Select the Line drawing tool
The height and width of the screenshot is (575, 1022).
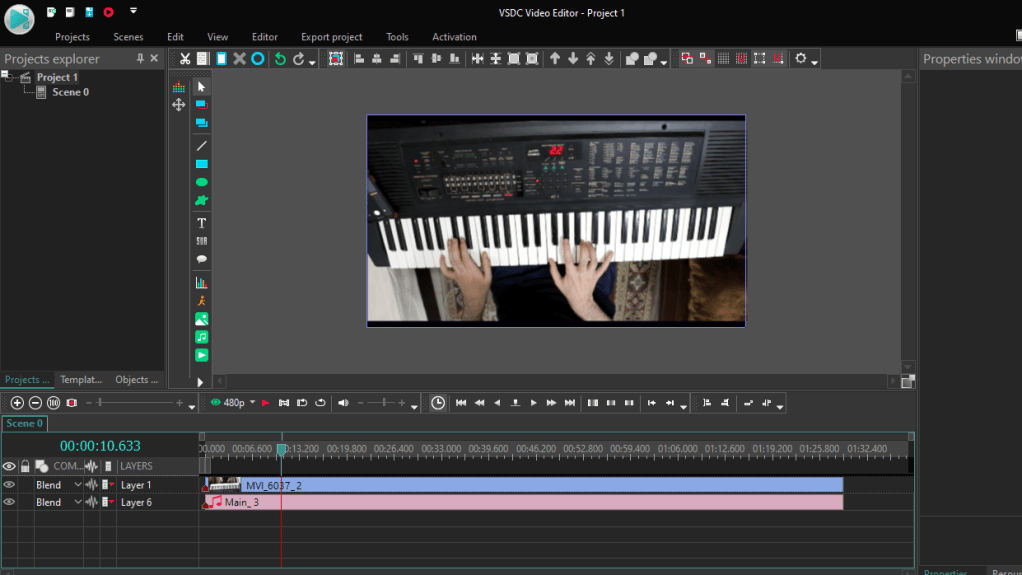point(201,146)
